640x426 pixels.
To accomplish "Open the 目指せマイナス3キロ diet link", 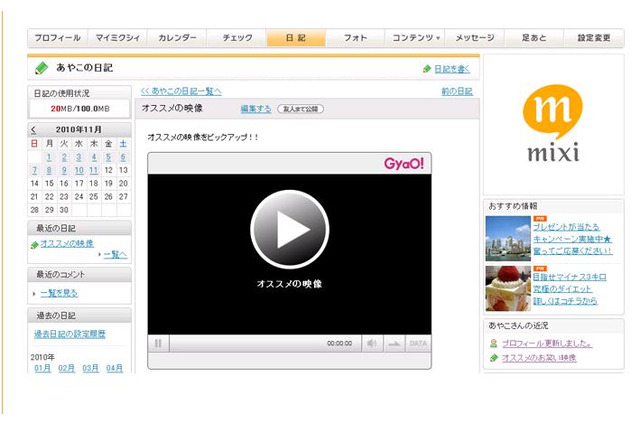I will click(x=569, y=277).
